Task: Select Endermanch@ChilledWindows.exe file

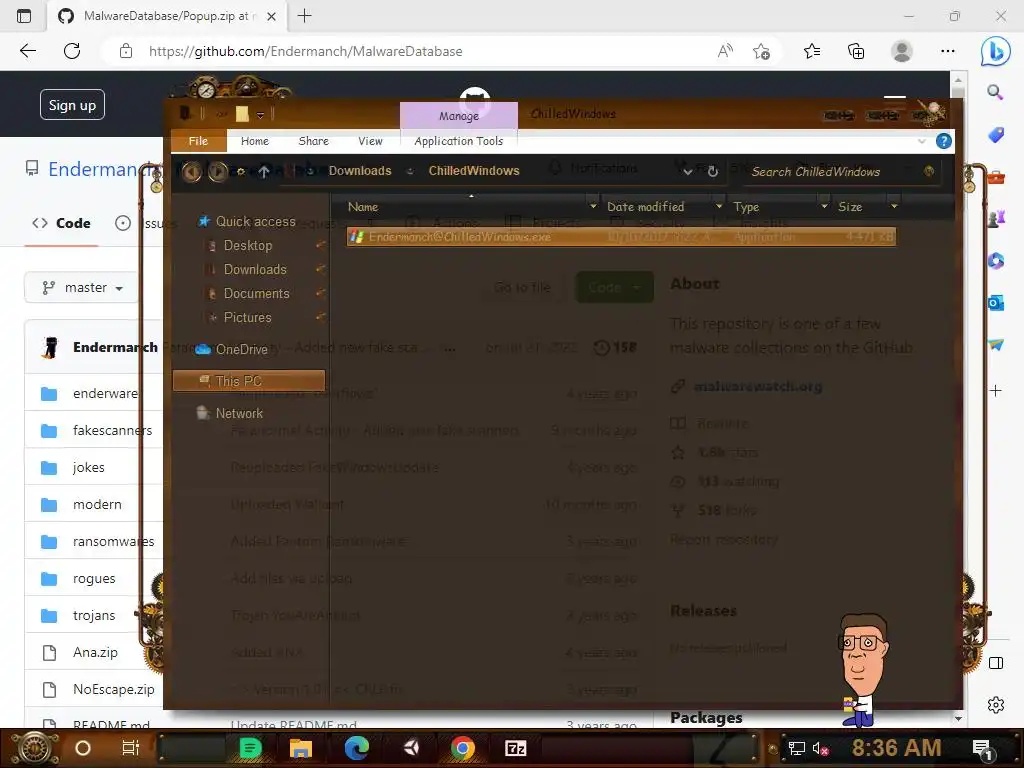Action: pos(621,237)
